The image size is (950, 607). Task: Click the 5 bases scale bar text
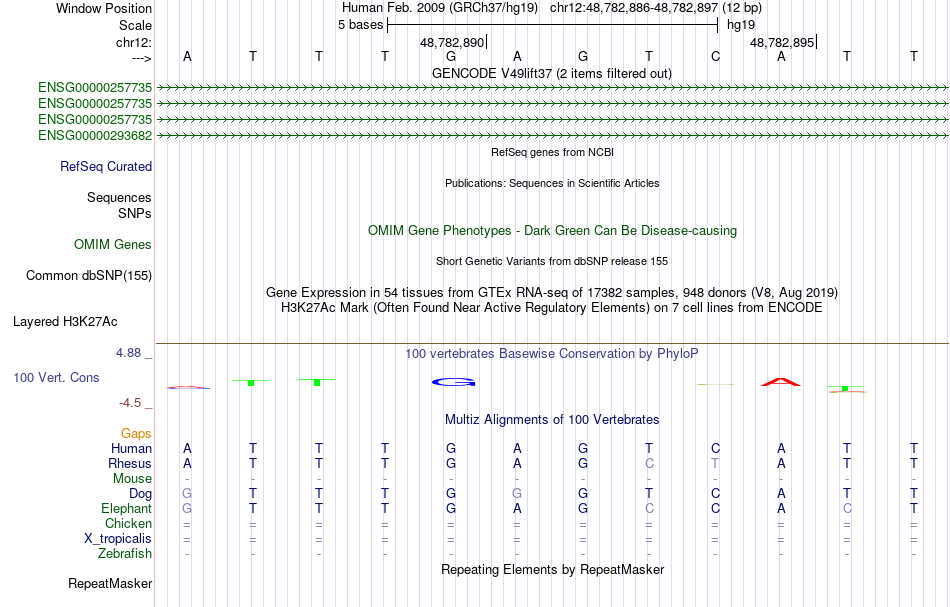[360, 25]
